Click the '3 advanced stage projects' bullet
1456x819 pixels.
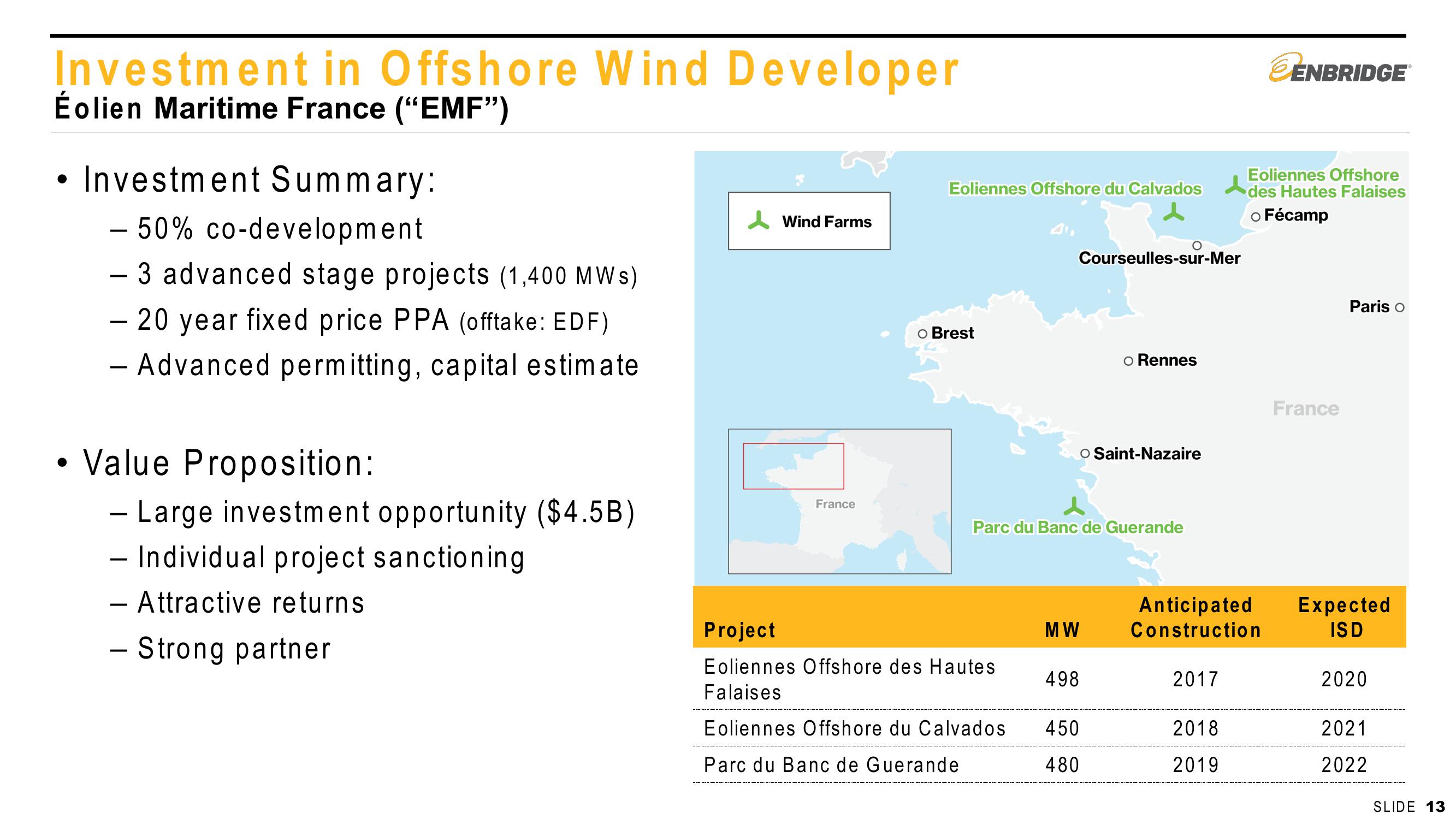tap(387, 275)
